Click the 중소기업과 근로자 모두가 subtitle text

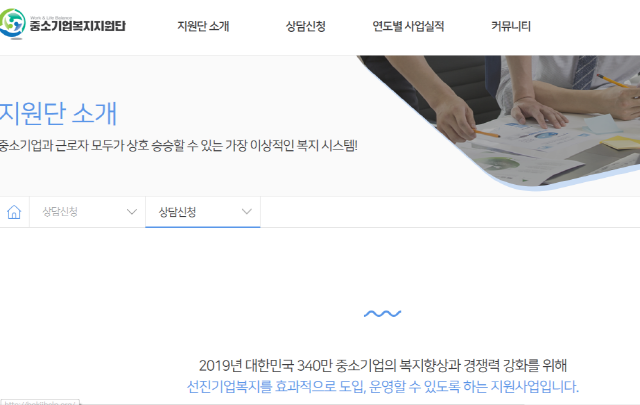coord(178,145)
